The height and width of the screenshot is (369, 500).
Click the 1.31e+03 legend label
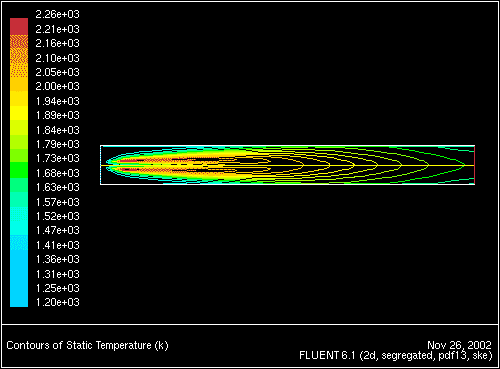[57, 274]
